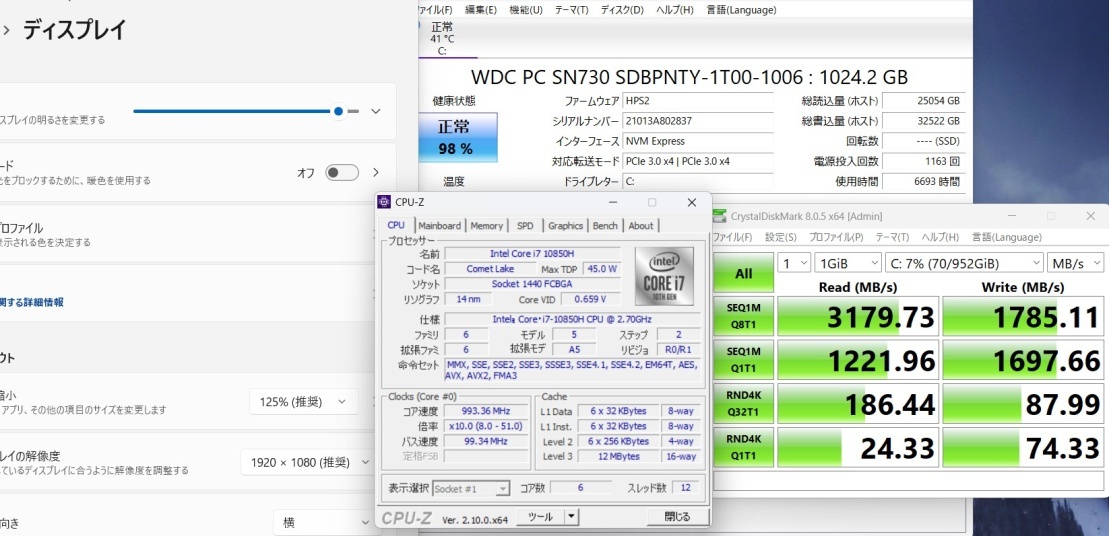The width and height of the screenshot is (1109, 536).
Task: Open the ツール dropdown arrow in CPU-Z
Action: 571,517
